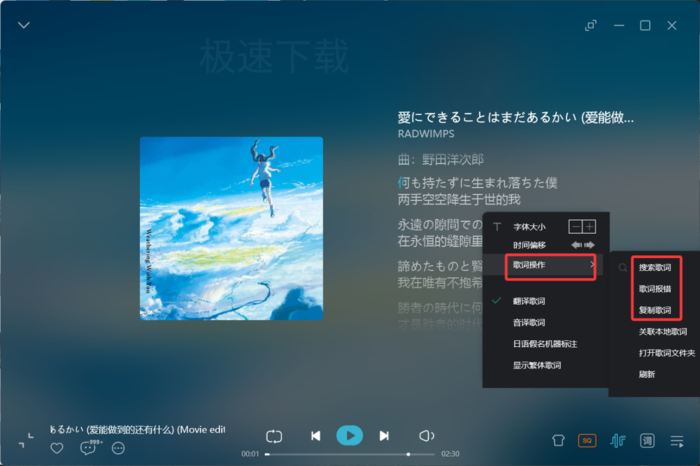
Task: Click the round play button
Action: coord(350,435)
